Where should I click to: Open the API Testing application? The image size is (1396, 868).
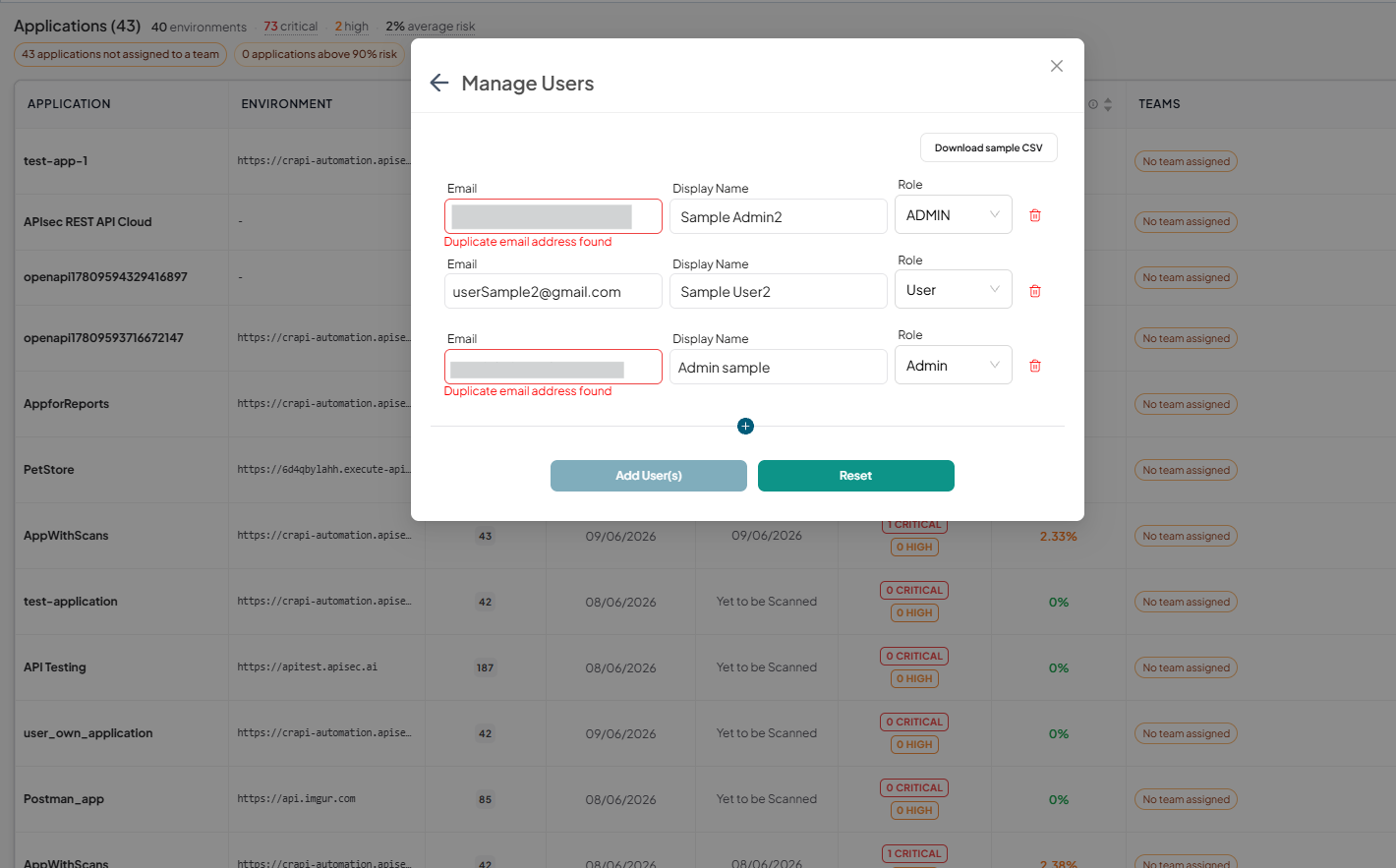(55, 667)
